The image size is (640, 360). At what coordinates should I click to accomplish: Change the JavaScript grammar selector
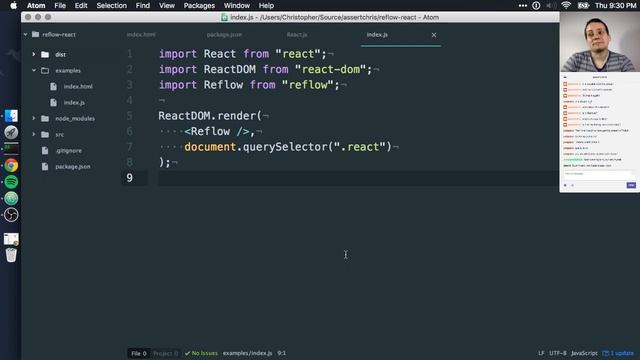(x=584, y=353)
